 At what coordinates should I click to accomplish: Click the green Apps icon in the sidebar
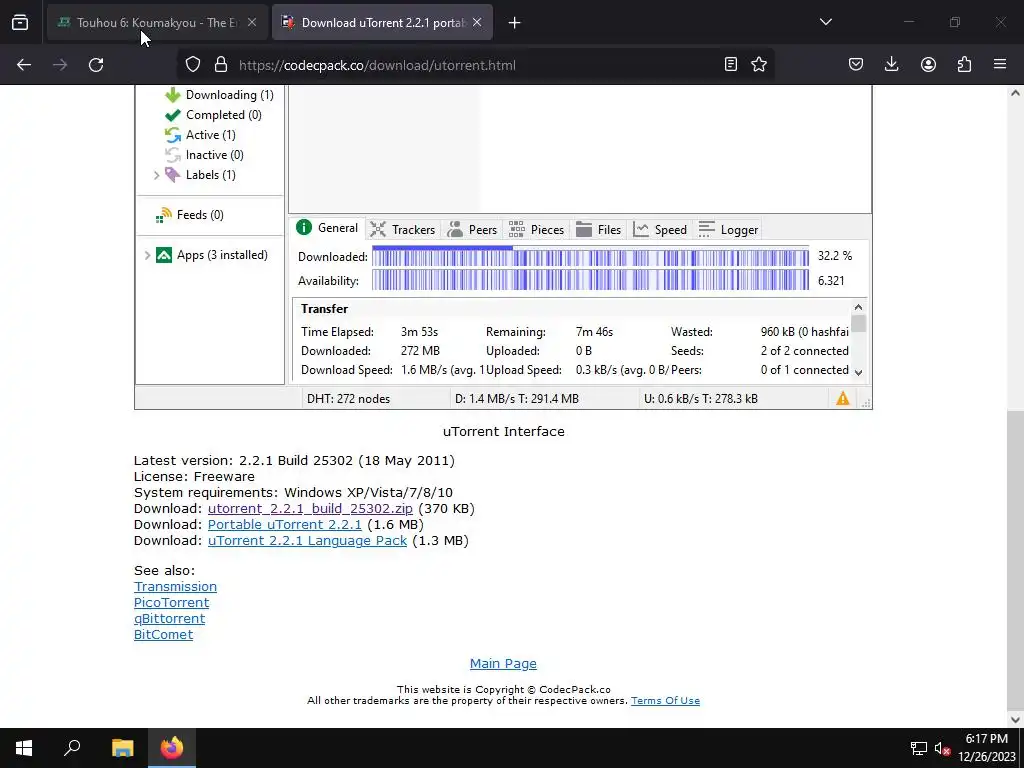click(164, 255)
